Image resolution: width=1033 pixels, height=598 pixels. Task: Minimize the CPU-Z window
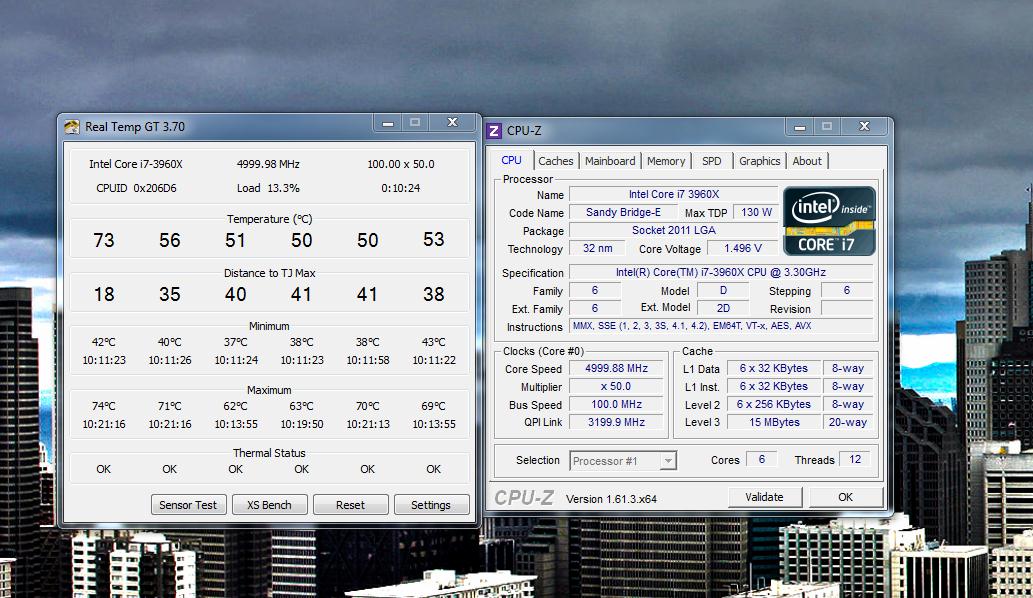click(799, 126)
